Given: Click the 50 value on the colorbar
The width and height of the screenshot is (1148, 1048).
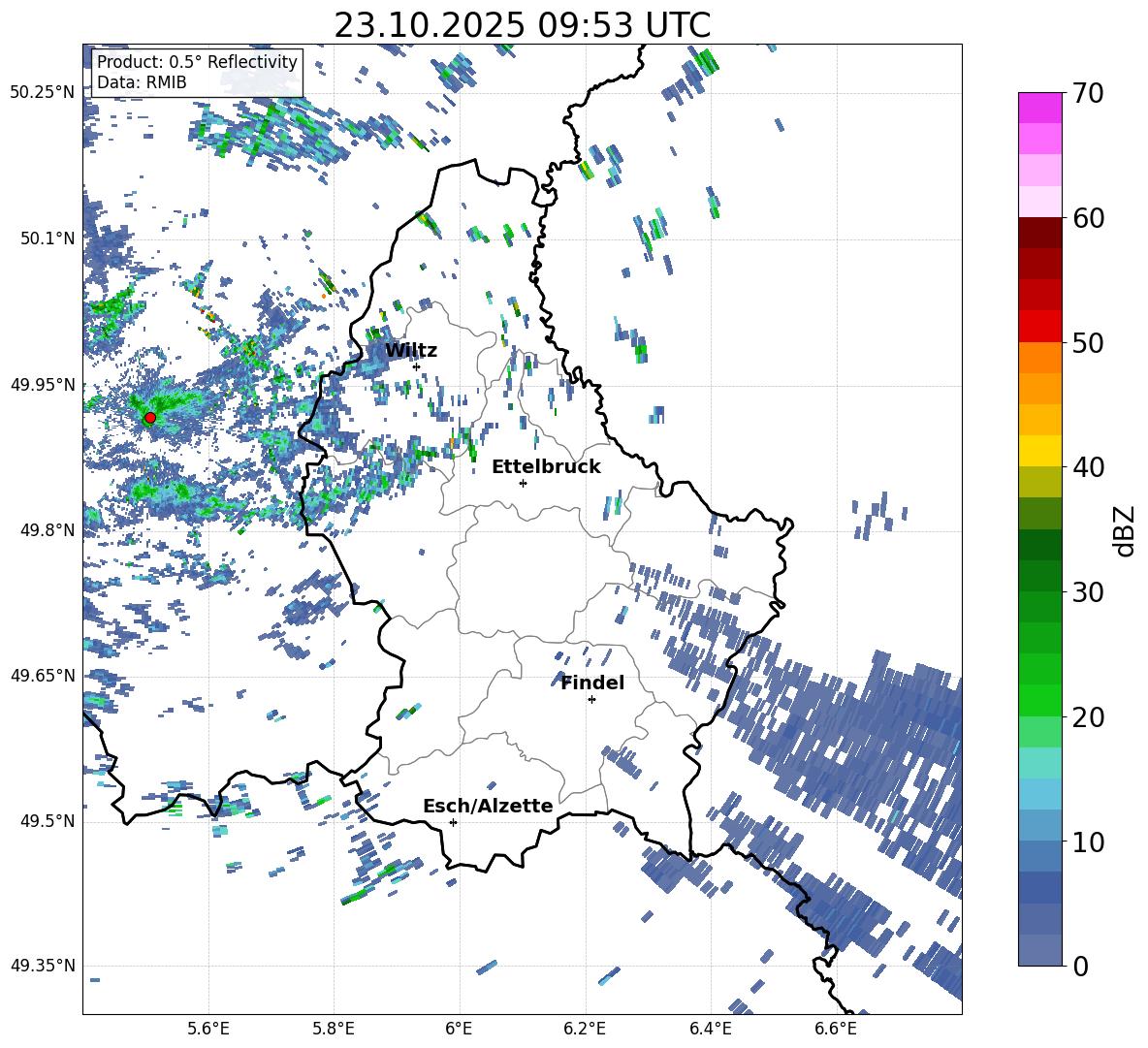Looking at the screenshot, I should (1088, 343).
